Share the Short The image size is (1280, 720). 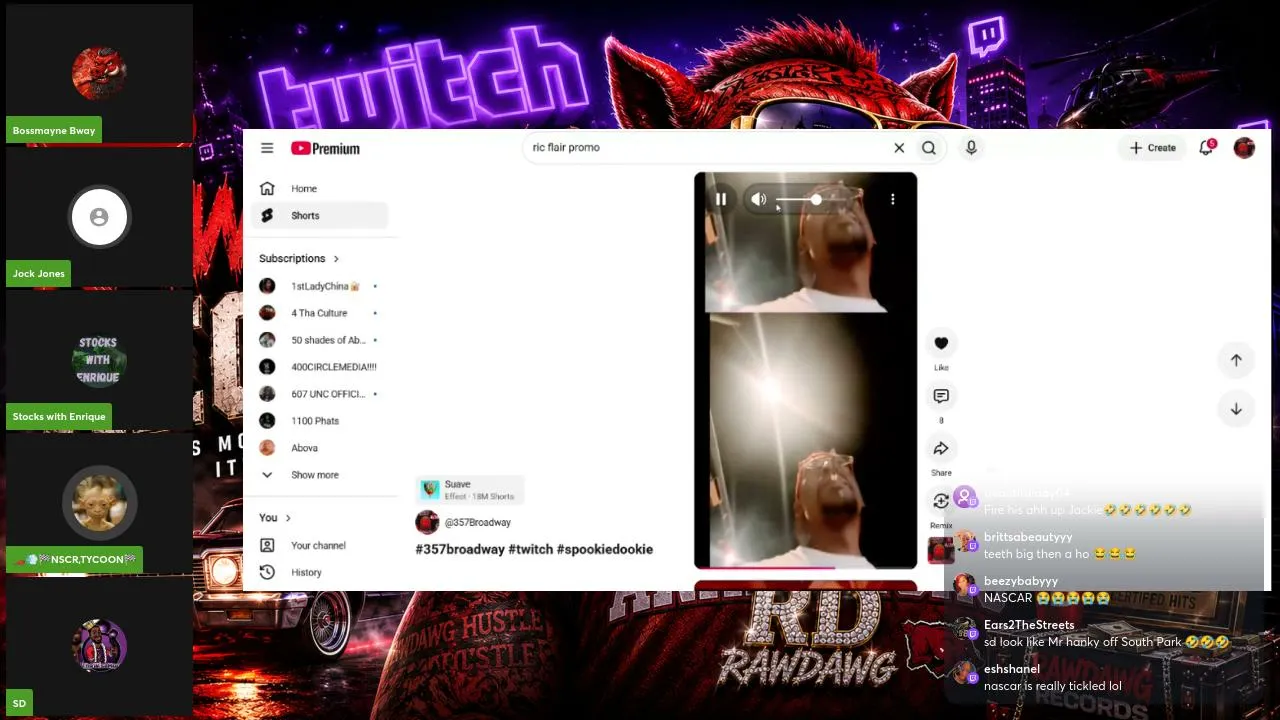coord(941,449)
